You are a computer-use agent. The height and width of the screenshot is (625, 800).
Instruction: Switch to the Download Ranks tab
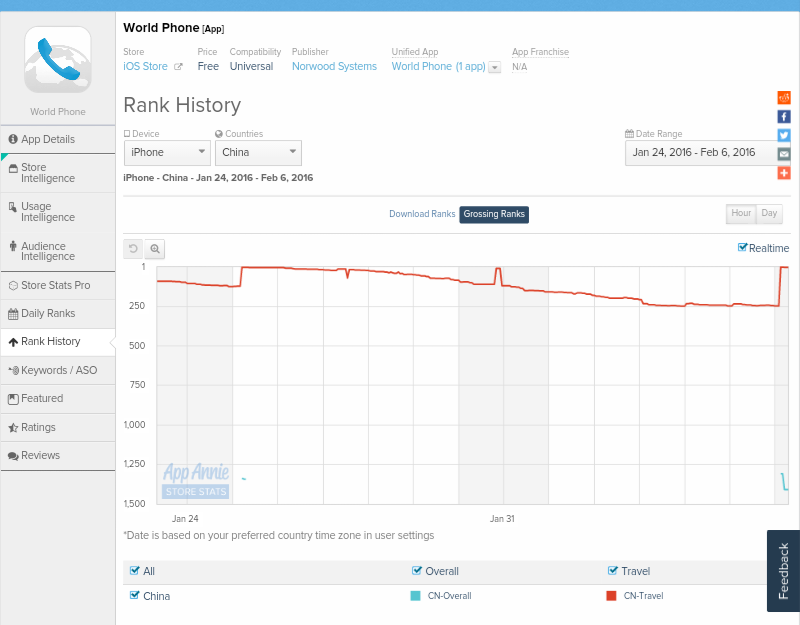422,214
